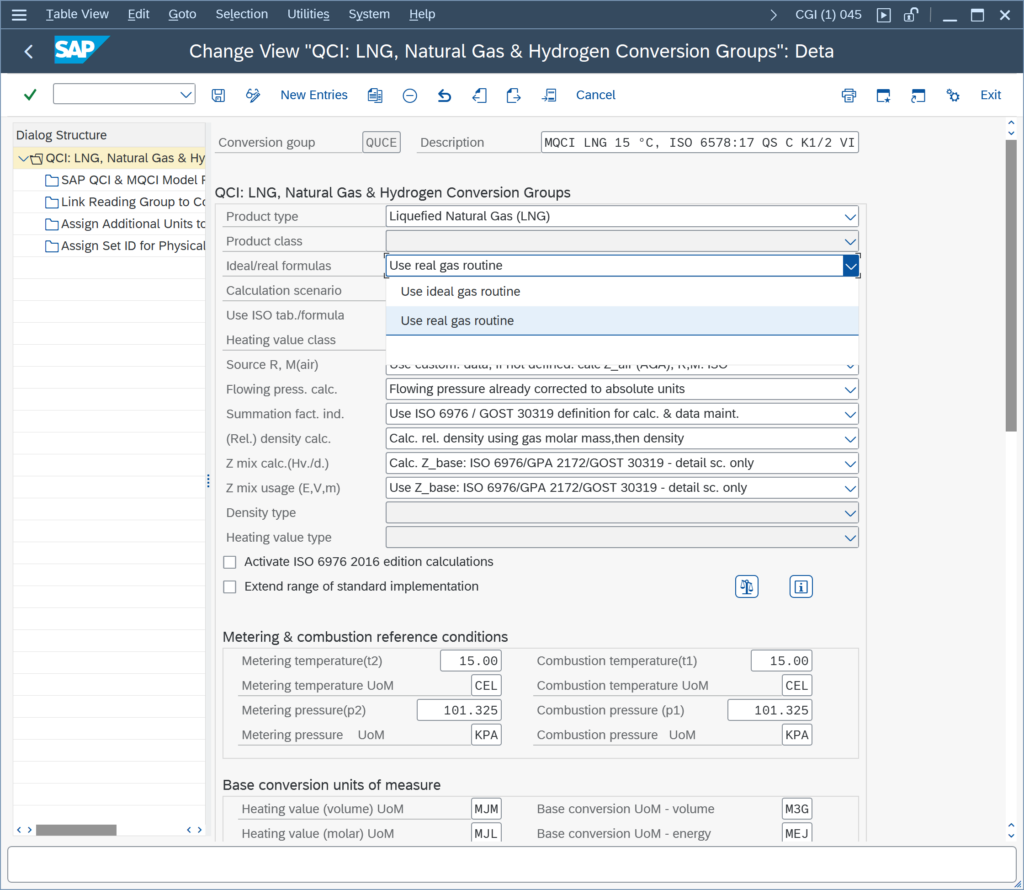Open the SAP QCI & MQCI Model folder
The height and width of the screenshot is (890, 1024).
[x=125, y=180]
